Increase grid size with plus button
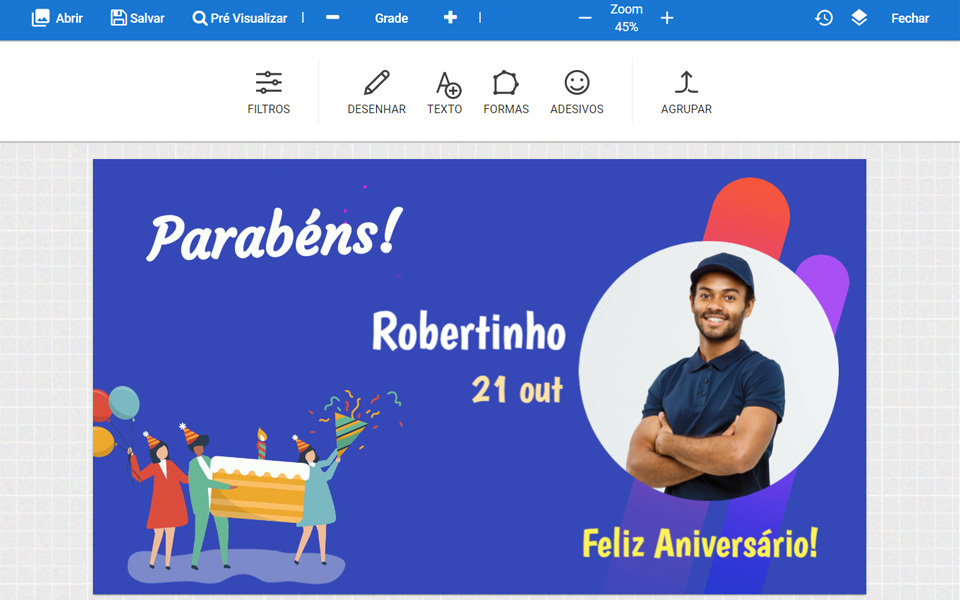Screen dimensions: 960x600 pyautogui.click(x=450, y=17)
